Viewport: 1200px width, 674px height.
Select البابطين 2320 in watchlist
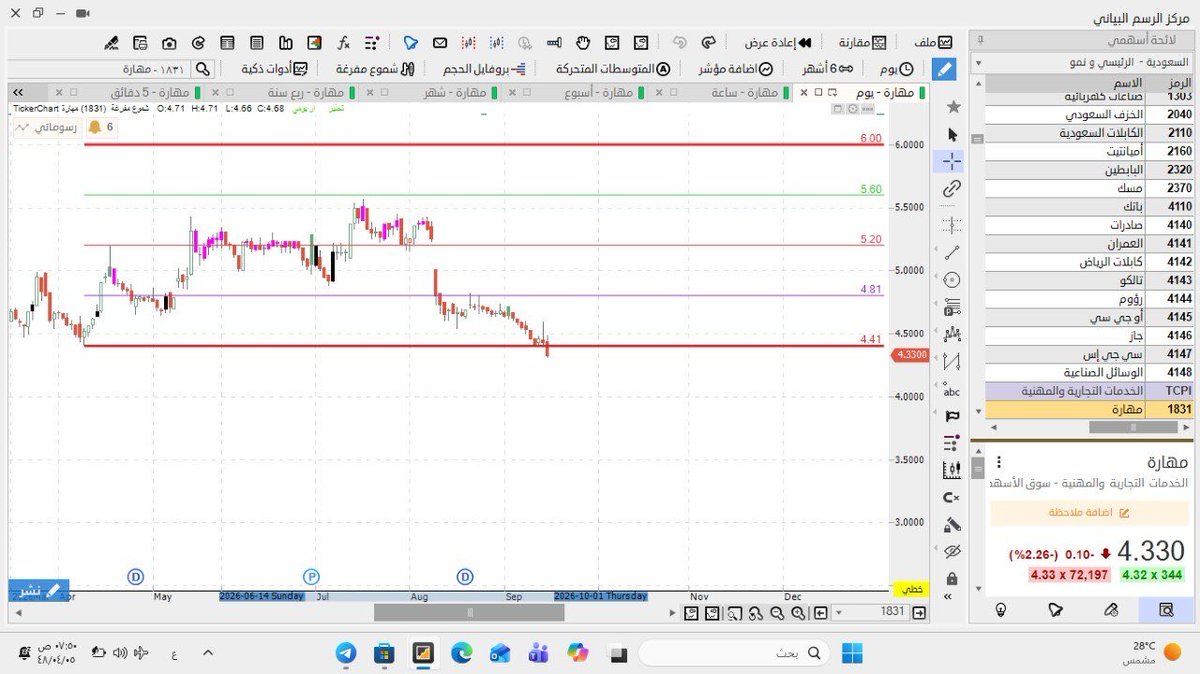coord(1088,169)
